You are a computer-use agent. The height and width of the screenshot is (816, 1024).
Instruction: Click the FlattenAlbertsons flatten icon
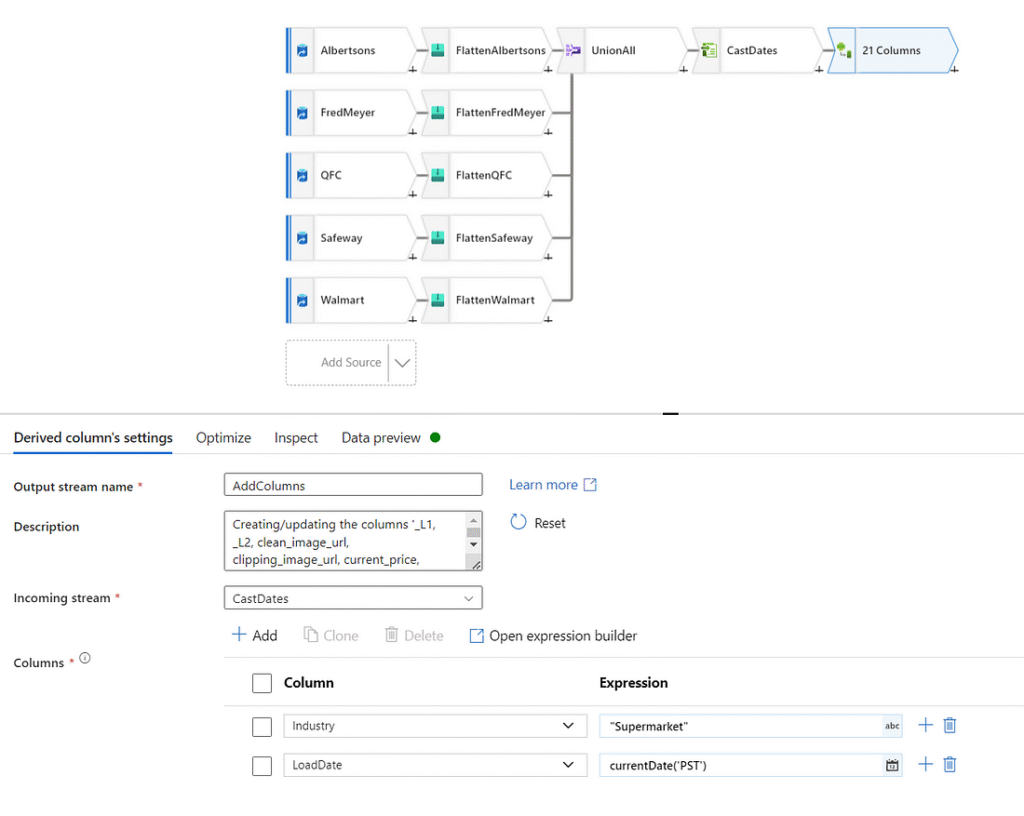(438, 50)
